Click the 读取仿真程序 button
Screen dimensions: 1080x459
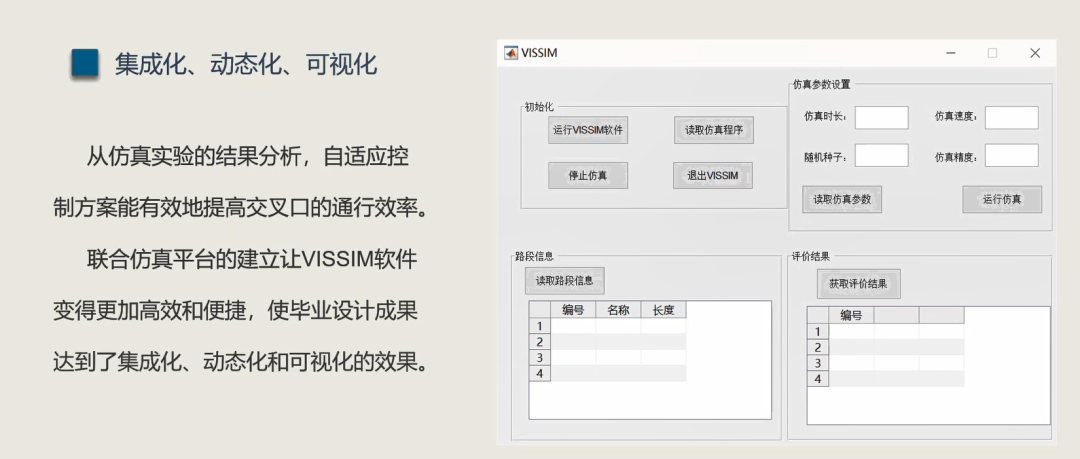click(713, 130)
